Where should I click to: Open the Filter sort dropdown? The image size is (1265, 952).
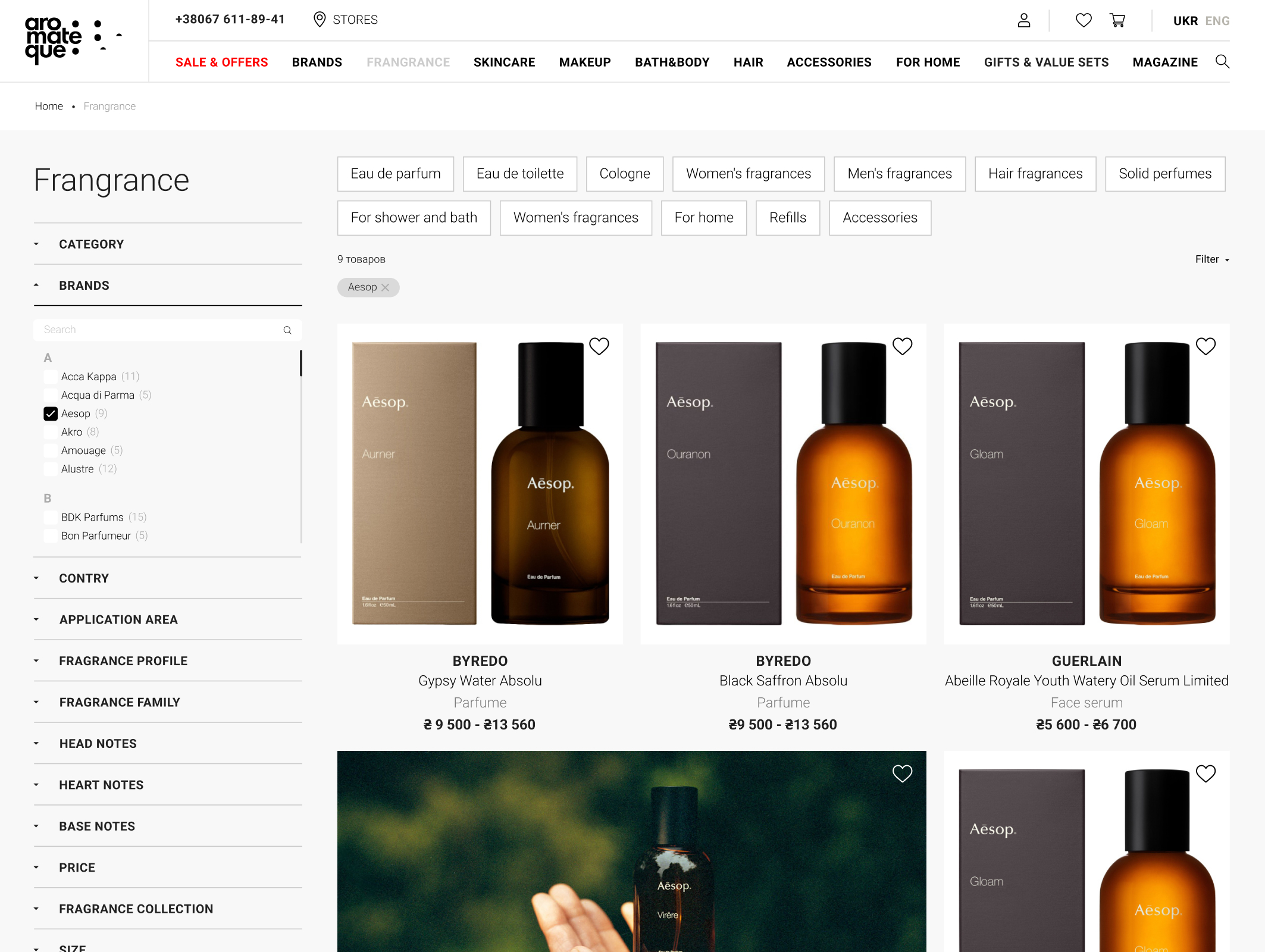tap(1212, 259)
